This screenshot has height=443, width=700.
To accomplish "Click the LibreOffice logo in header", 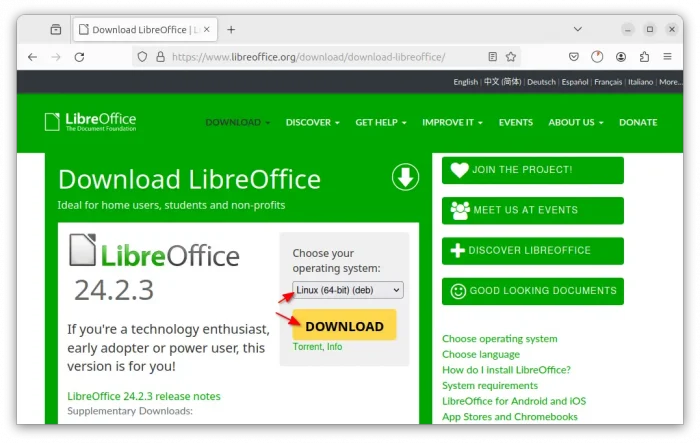I will coord(90,122).
